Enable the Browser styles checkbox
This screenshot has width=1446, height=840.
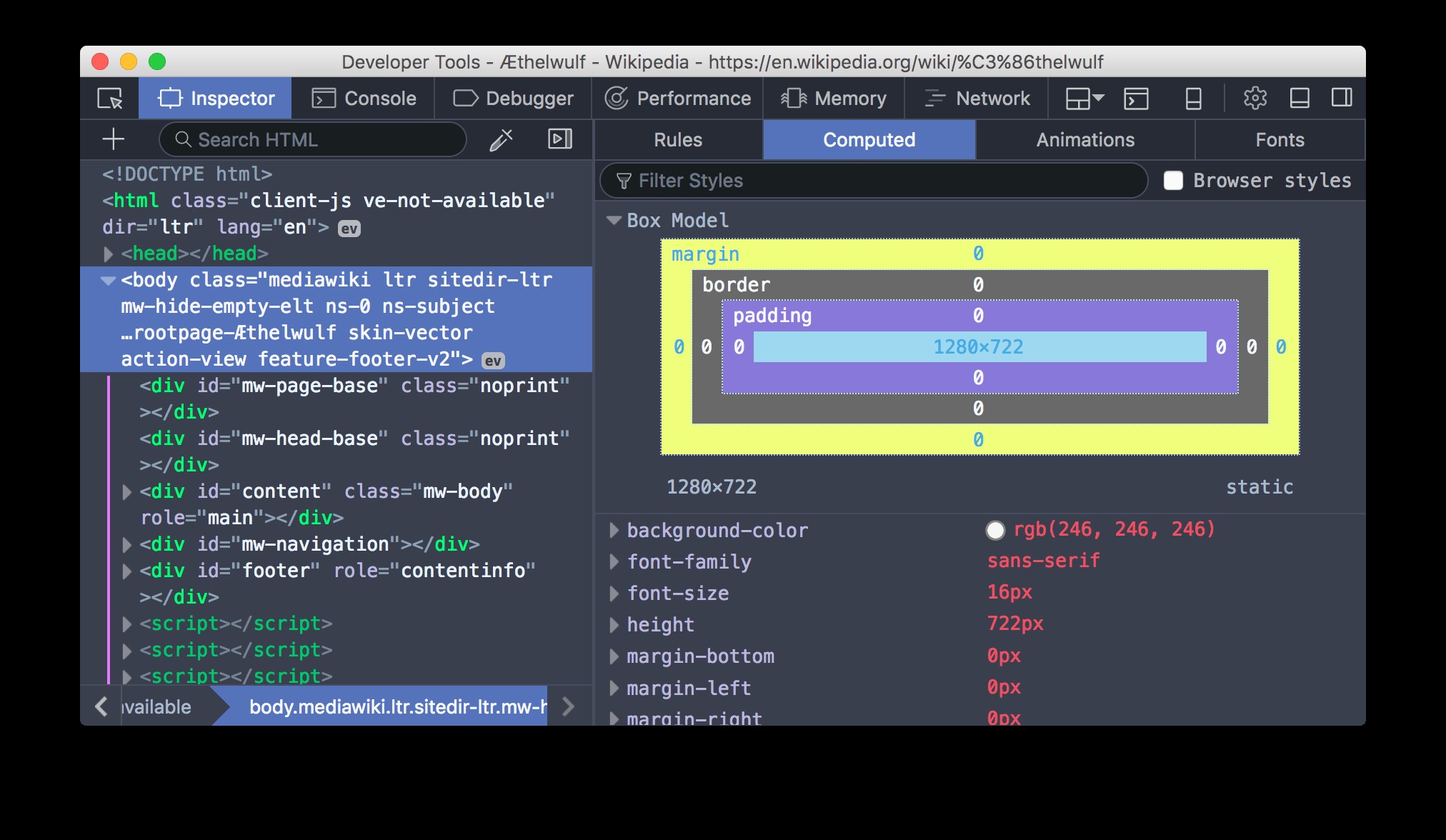[x=1173, y=181]
